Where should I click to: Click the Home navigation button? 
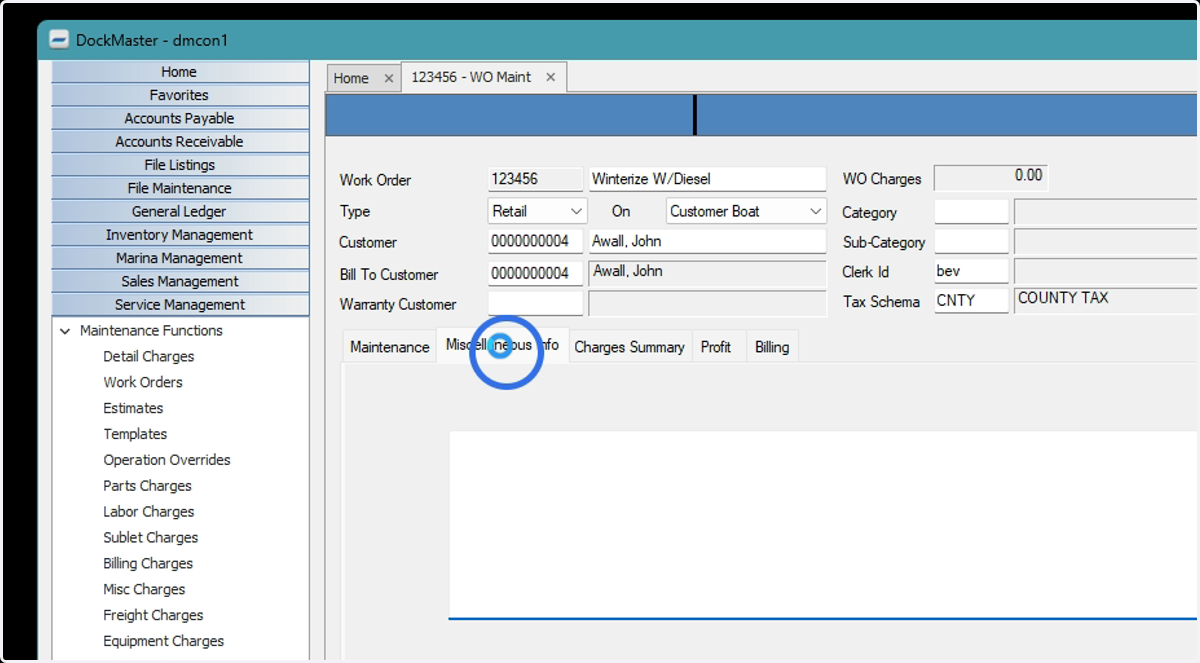click(x=180, y=72)
